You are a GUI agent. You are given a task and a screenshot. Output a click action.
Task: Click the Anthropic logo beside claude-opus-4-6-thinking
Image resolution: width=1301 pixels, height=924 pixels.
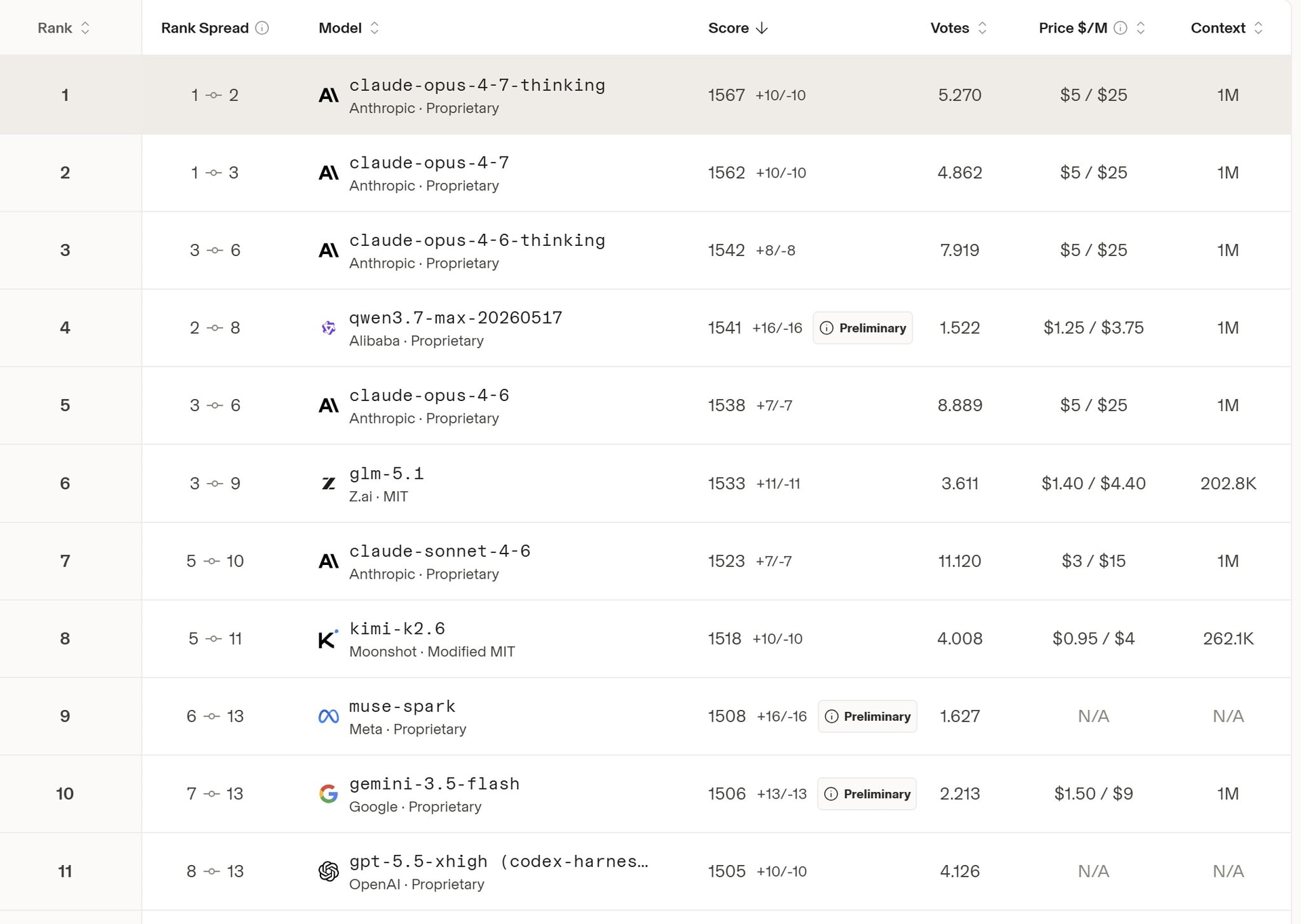[329, 251]
